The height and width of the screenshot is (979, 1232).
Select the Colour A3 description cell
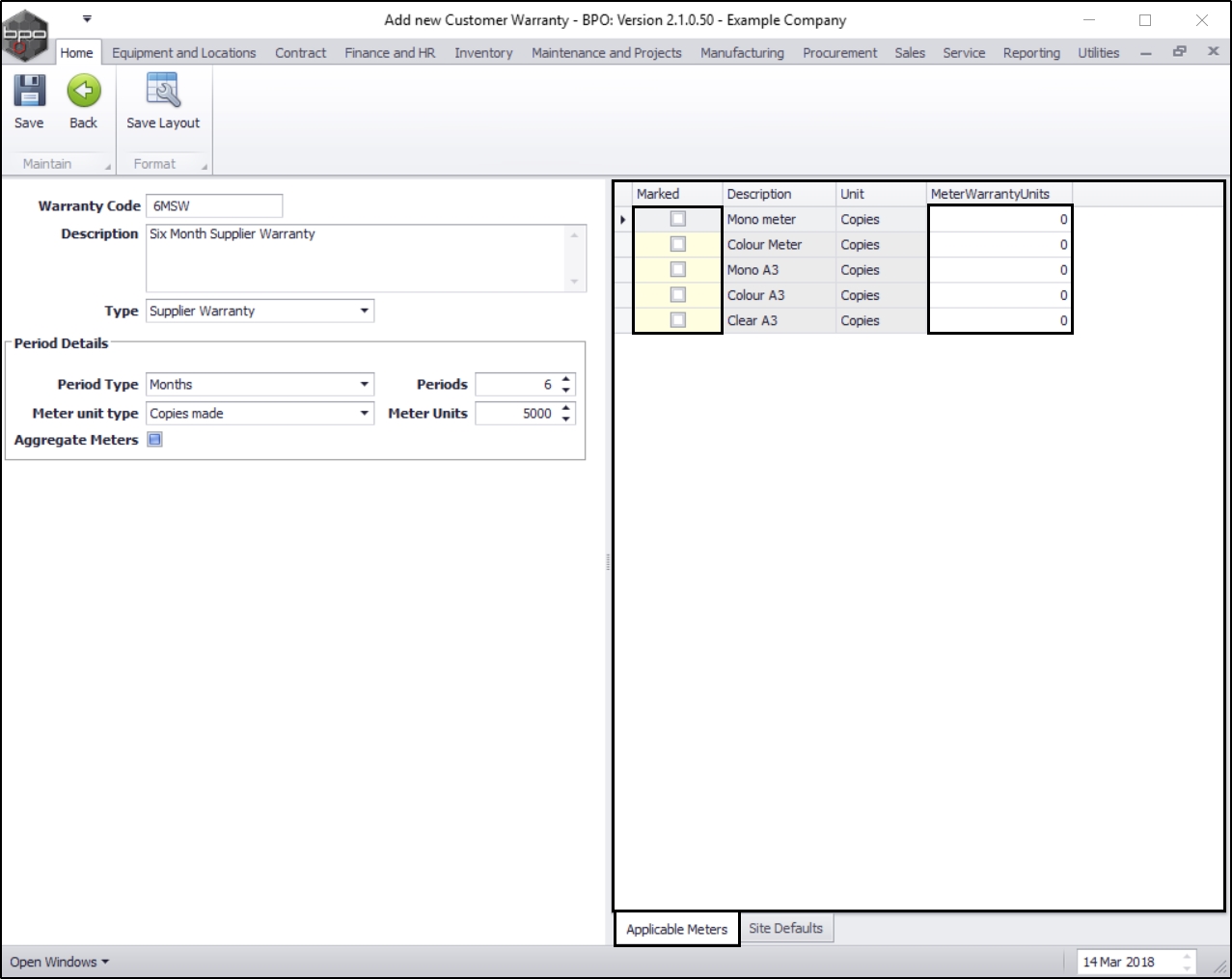(x=779, y=295)
